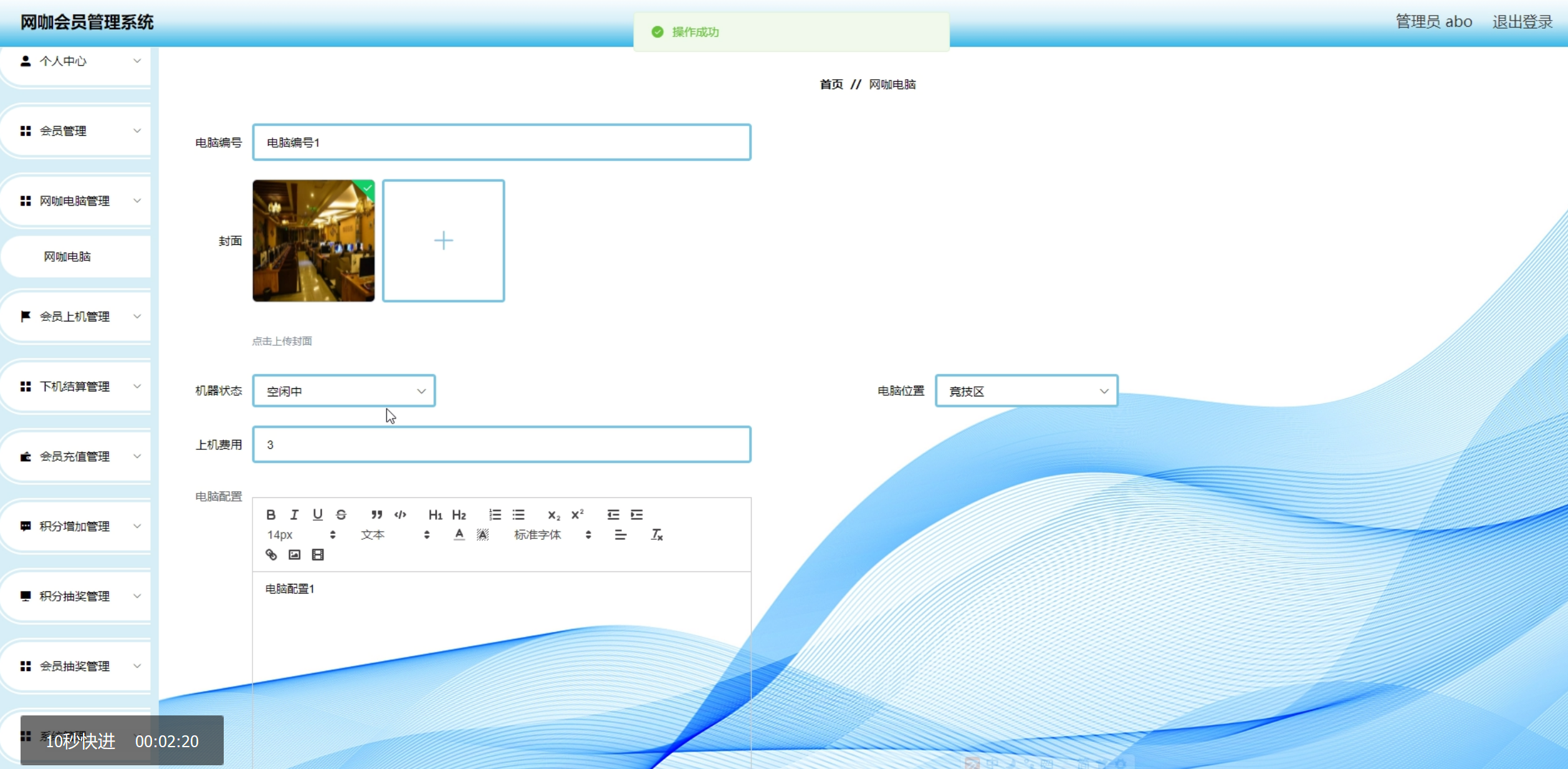Click the person icon beside 个人中心
Viewport: 1568px width, 769px height.
26,61
